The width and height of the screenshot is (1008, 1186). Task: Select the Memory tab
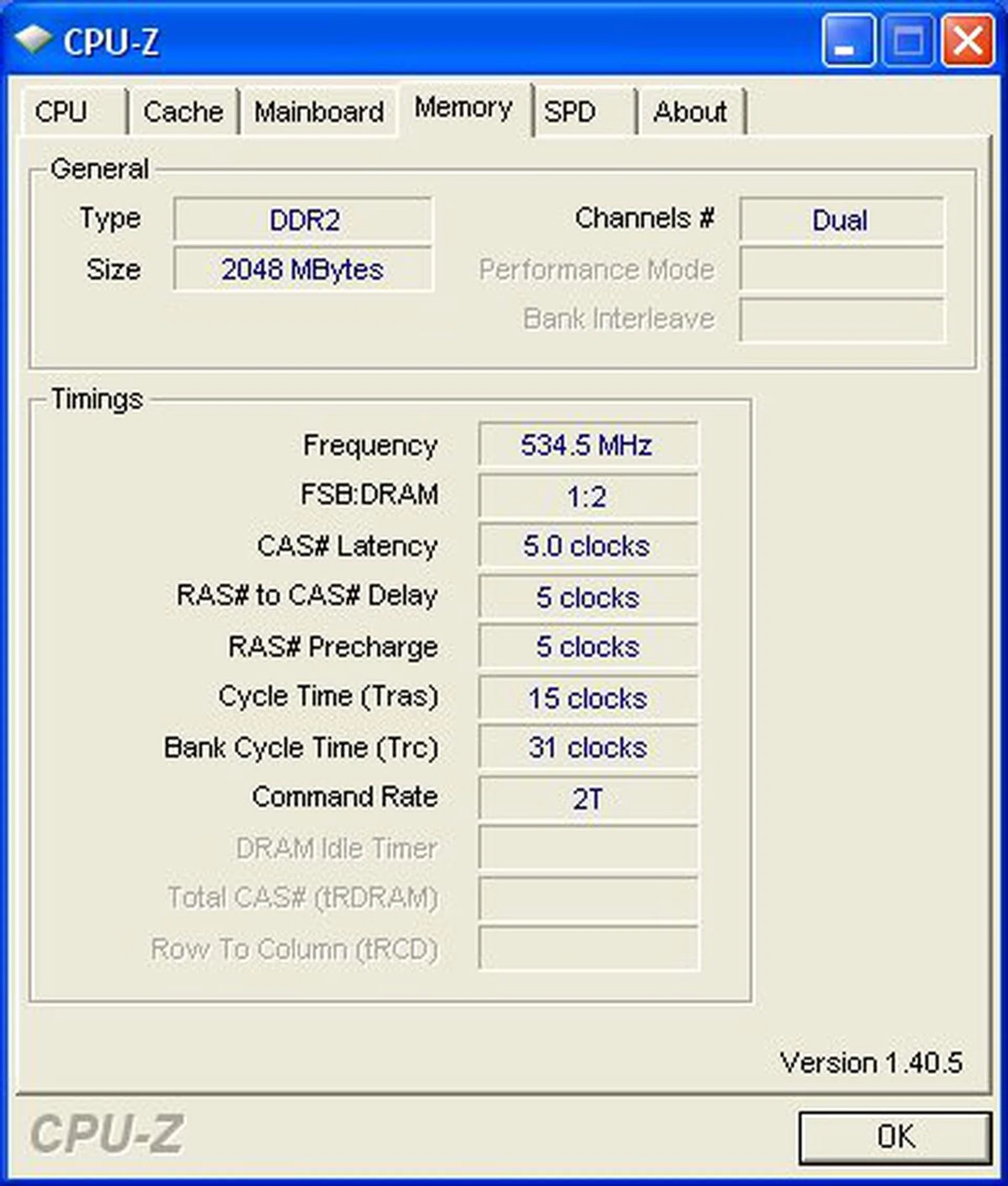point(463,109)
